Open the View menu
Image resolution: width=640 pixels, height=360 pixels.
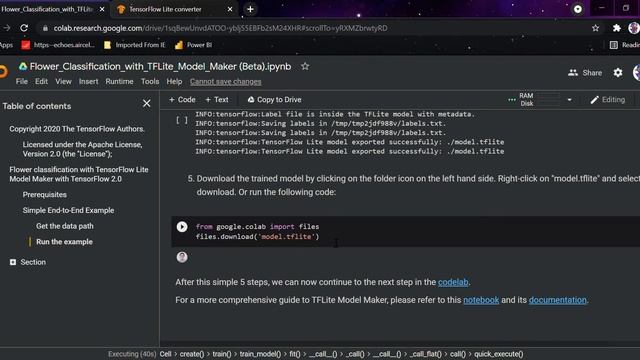pos(63,82)
